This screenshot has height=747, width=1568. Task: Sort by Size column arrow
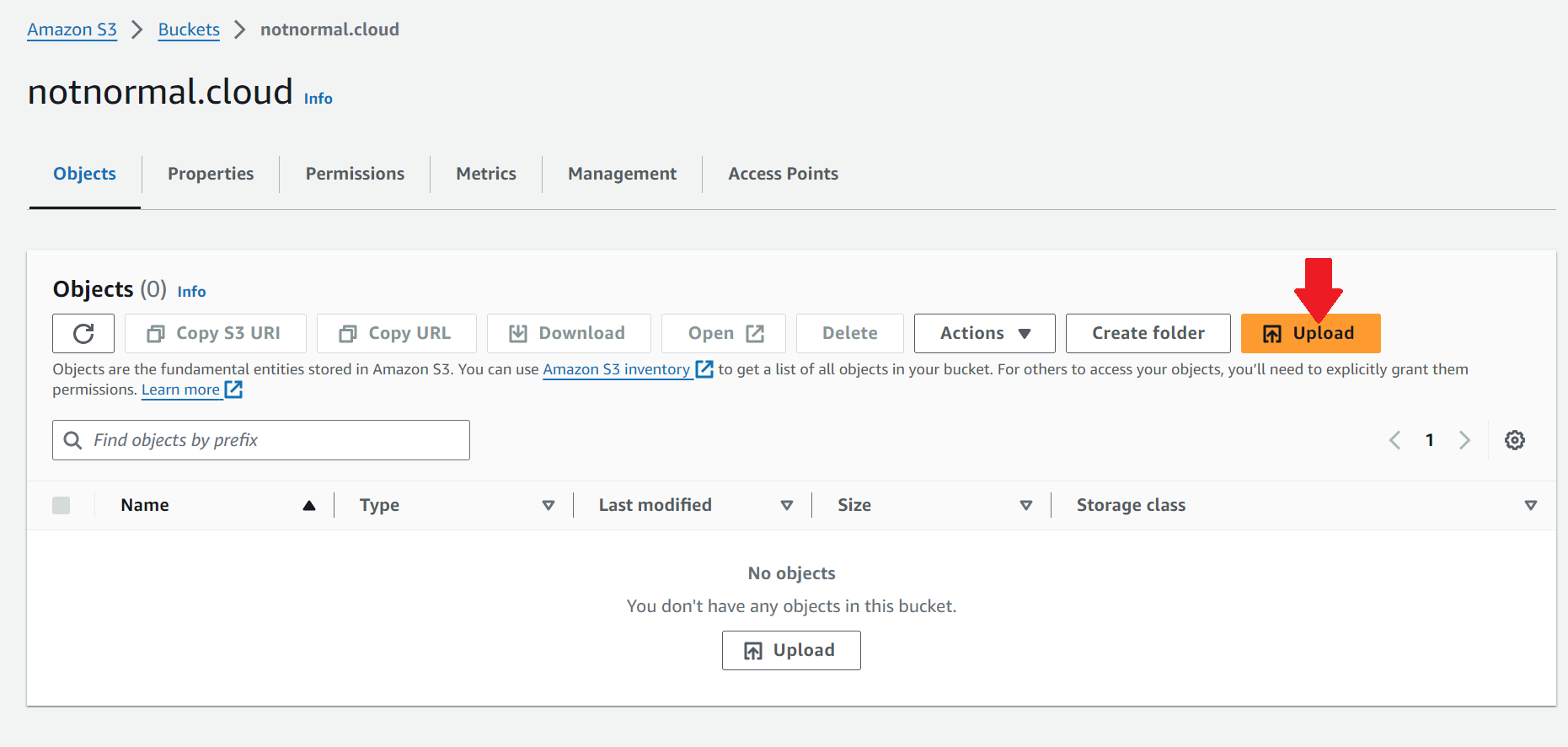coord(1026,505)
